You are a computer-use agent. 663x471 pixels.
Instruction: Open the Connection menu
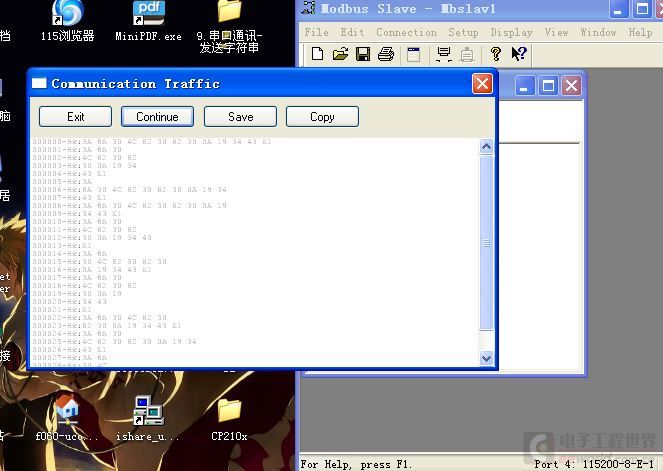pyautogui.click(x=406, y=33)
